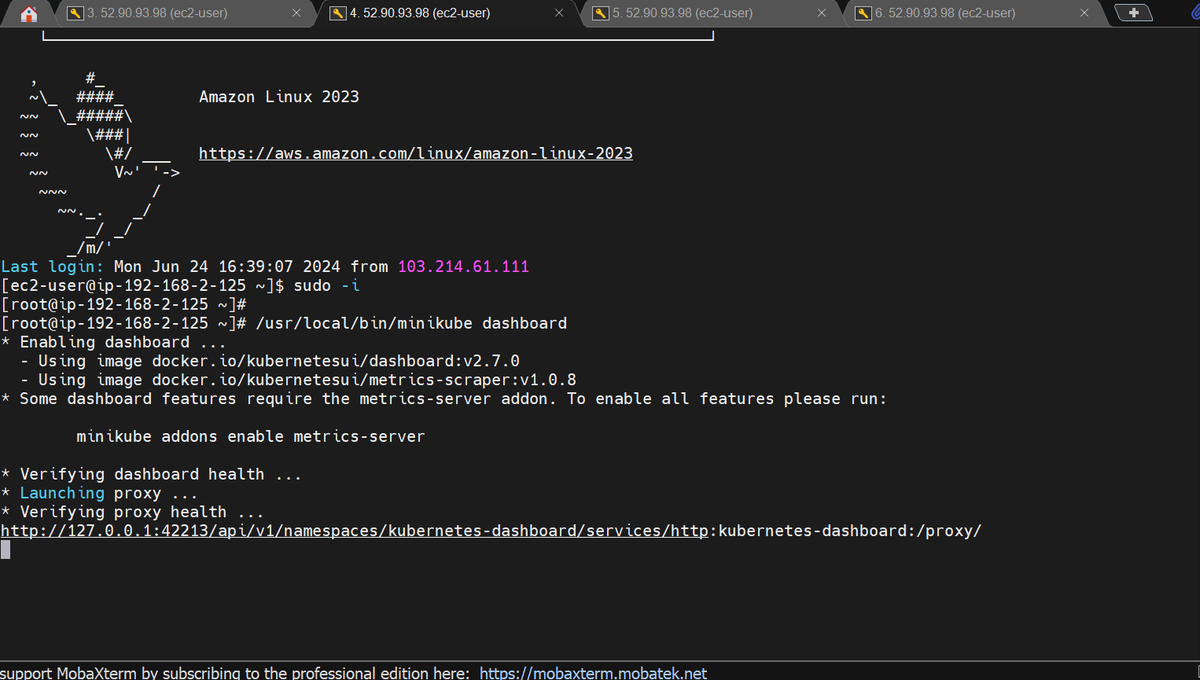The height and width of the screenshot is (680, 1200).
Task: Open the mobaxterm.mobatek.net link
Action: pos(593,673)
